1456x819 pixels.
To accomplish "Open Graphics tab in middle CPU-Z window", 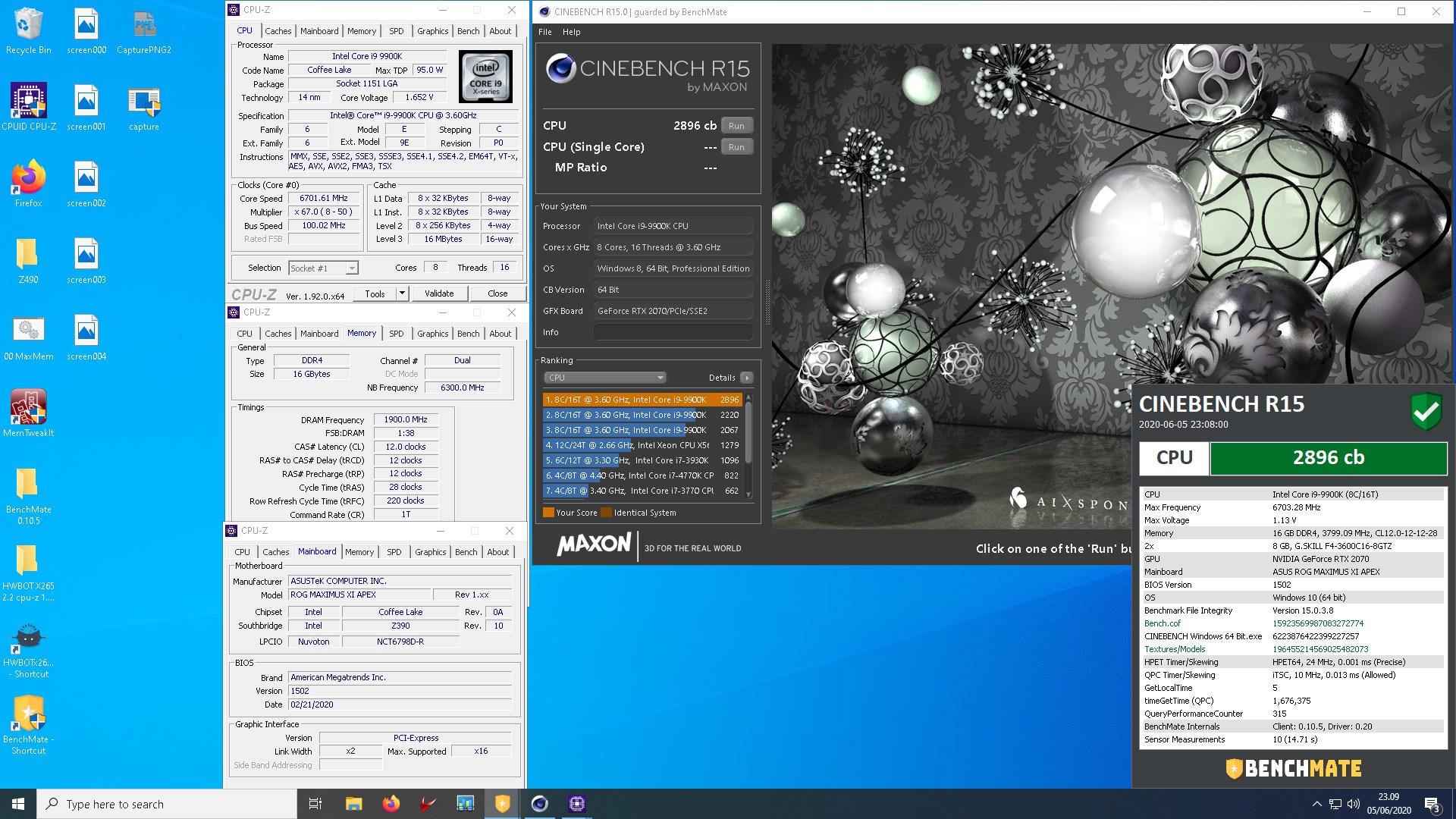I will pos(433,334).
